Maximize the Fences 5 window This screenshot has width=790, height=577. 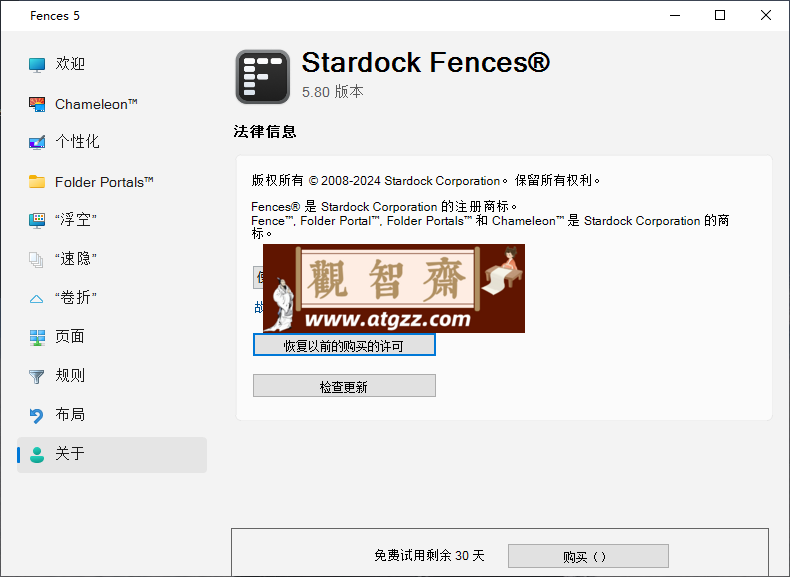(720, 16)
